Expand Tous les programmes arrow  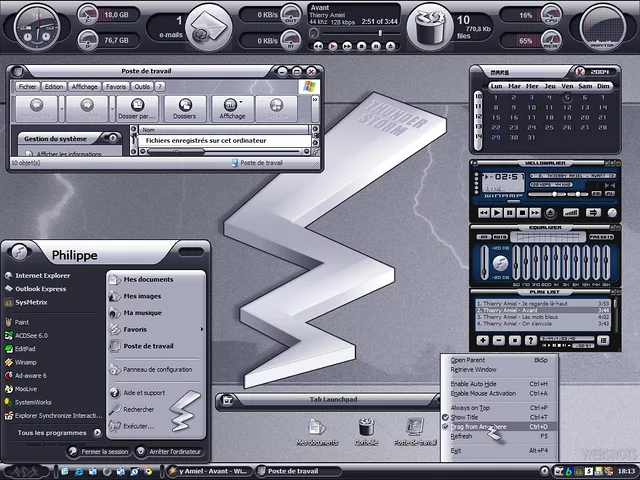click(97, 433)
